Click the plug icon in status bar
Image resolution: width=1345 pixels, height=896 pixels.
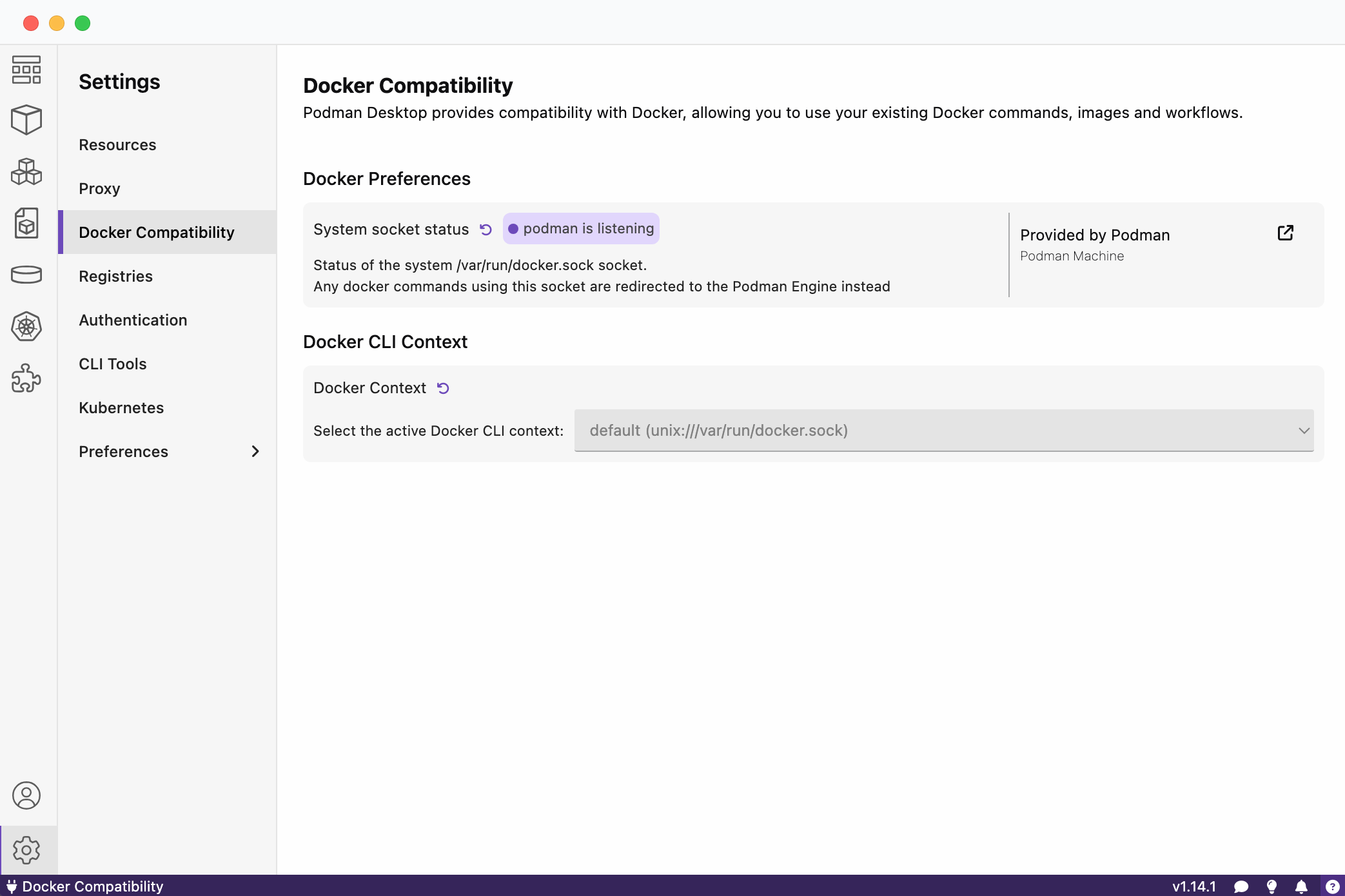[x=12, y=886]
